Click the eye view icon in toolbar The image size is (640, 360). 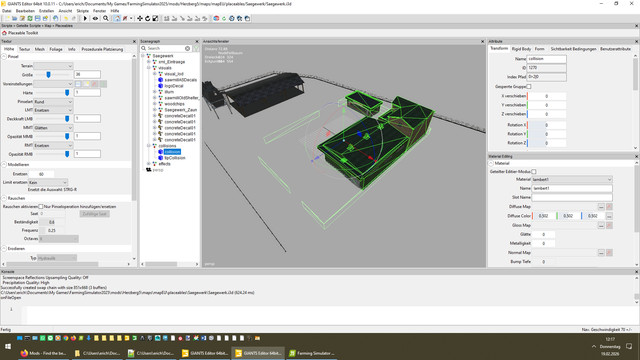pos(95,18)
